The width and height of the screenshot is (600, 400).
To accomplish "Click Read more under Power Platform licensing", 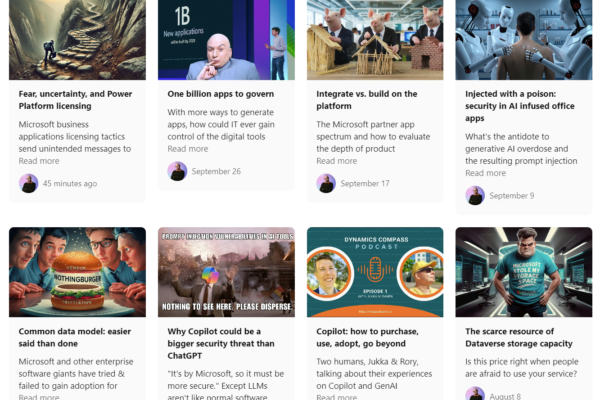I will 39,161.
